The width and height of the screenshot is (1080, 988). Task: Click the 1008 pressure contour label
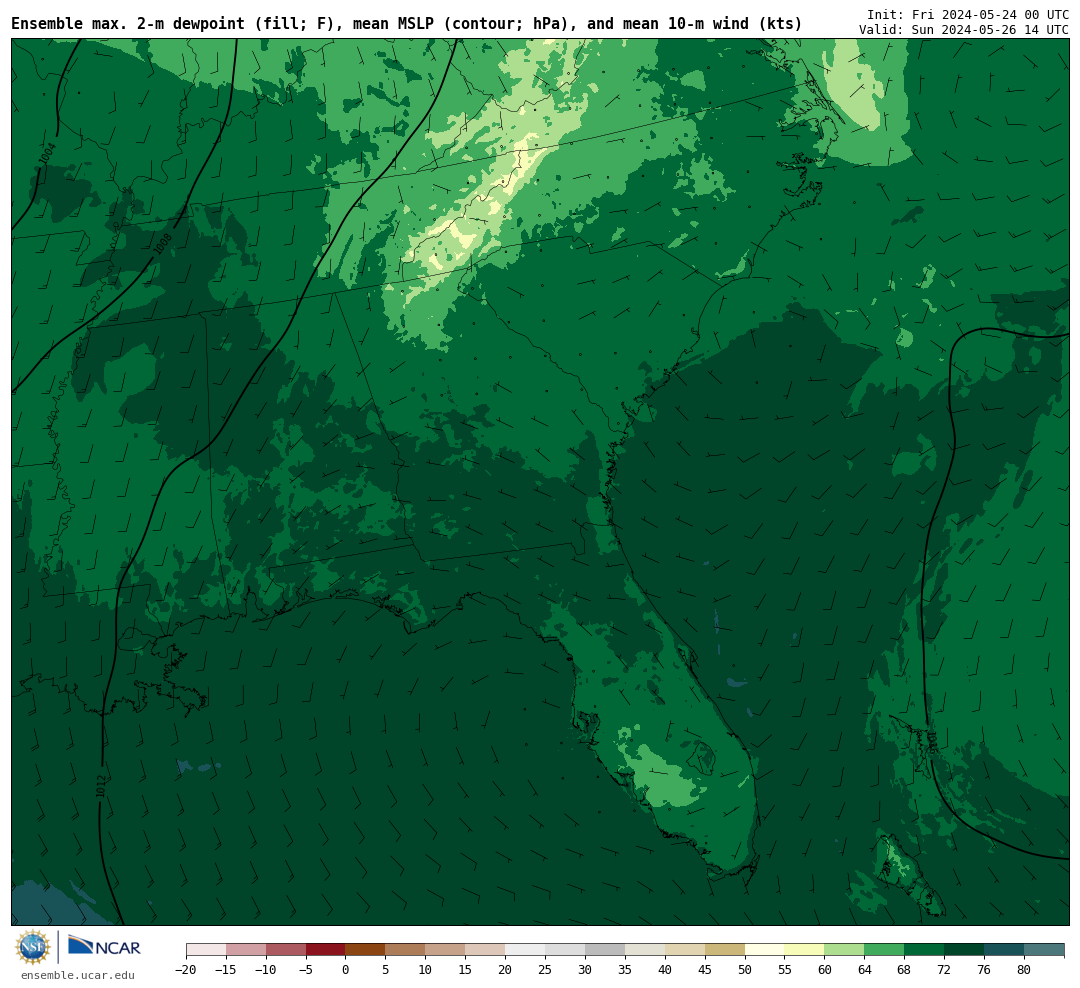[163, 243]
